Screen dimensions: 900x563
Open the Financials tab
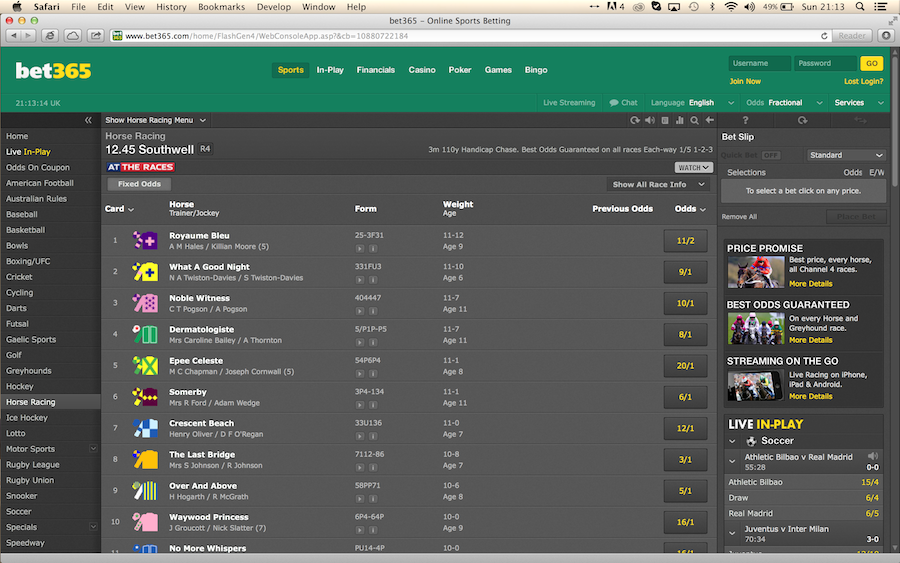[375, 70]
